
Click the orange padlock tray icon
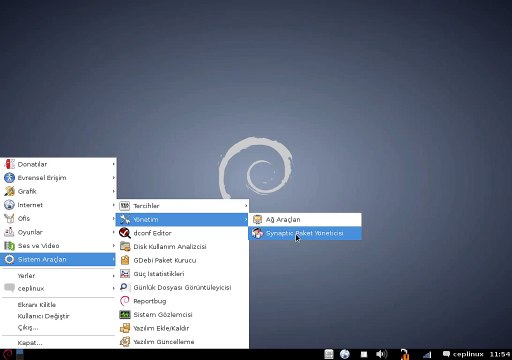point(404,354)
